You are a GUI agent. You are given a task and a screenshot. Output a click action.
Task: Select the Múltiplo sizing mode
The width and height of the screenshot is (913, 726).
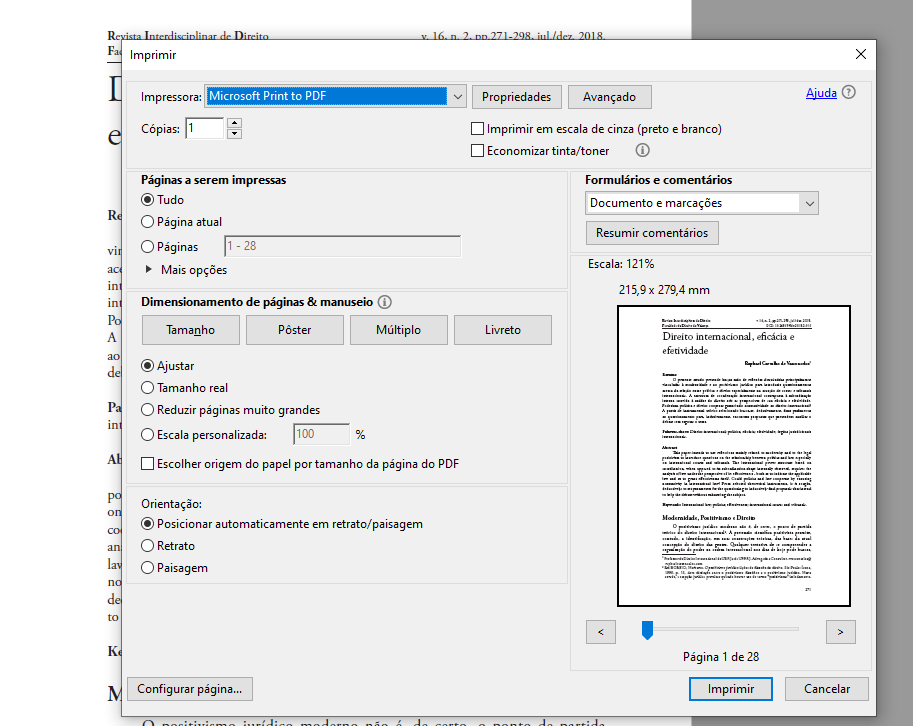click(398, 330)
